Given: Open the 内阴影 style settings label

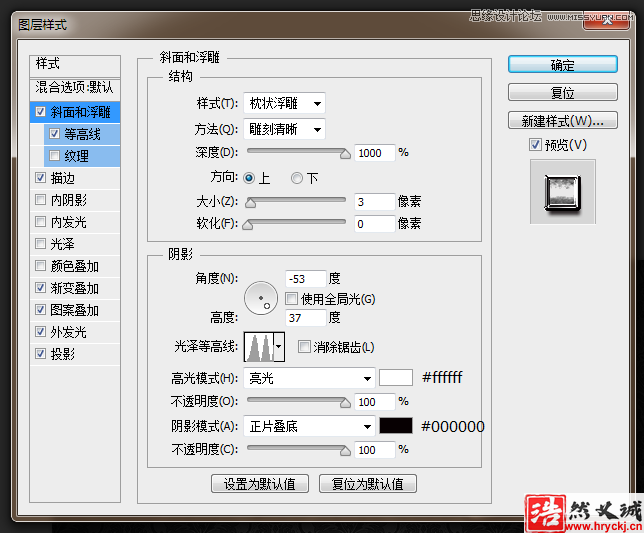Looking at the screenshot, I should [69, 200].
